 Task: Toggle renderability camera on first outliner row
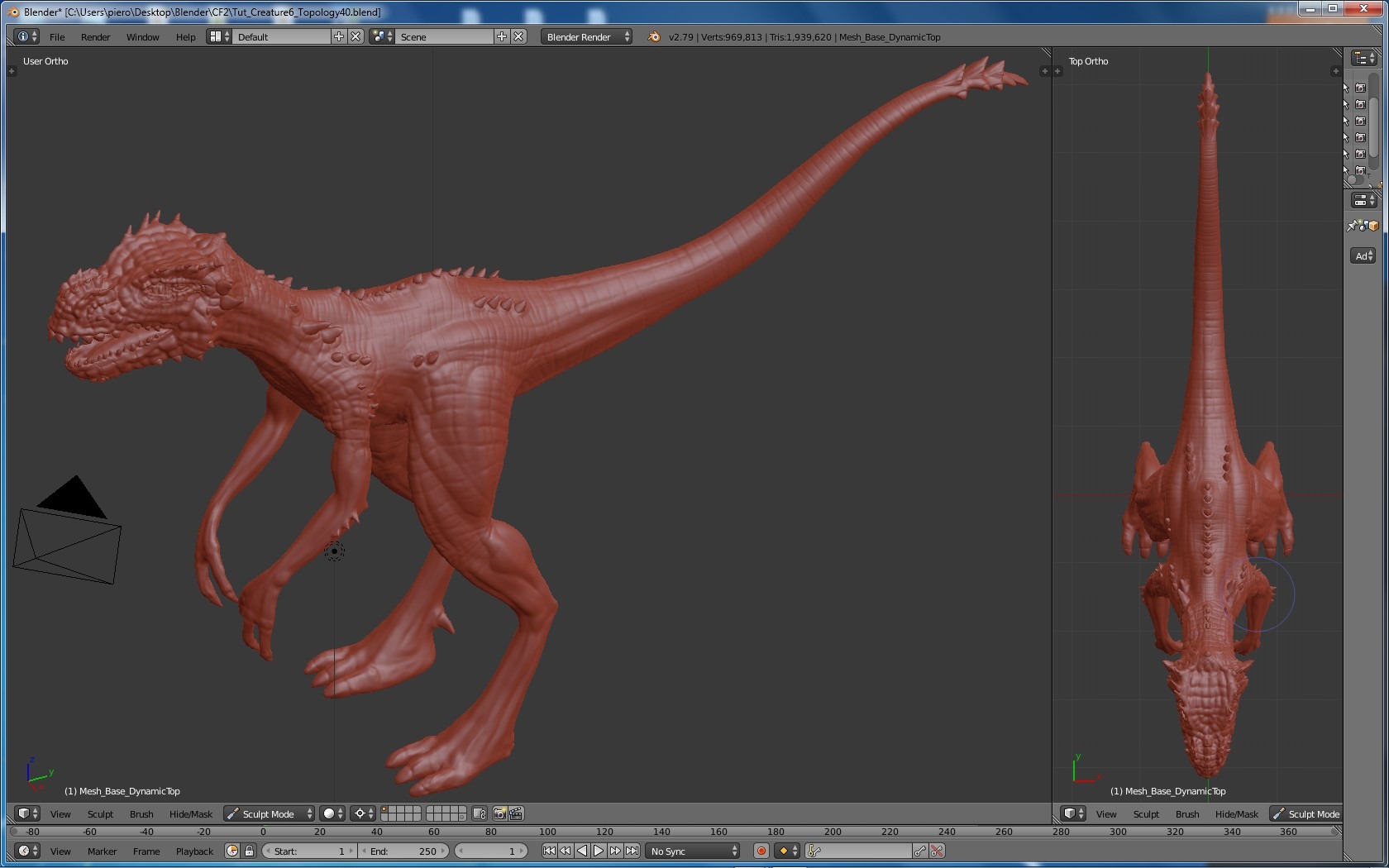click(1360, 88)
